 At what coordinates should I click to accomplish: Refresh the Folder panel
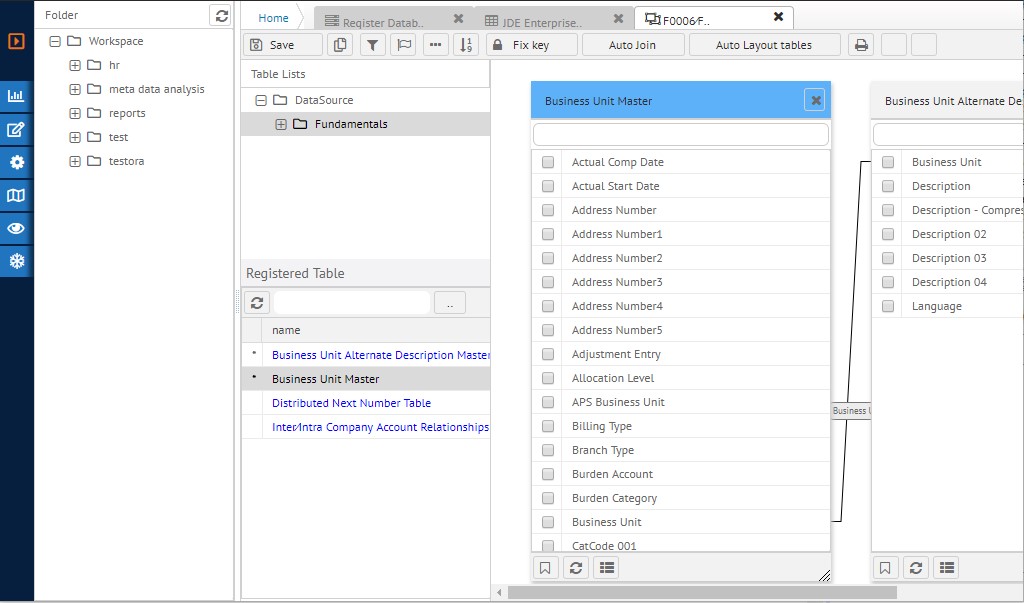click(221, 15)
